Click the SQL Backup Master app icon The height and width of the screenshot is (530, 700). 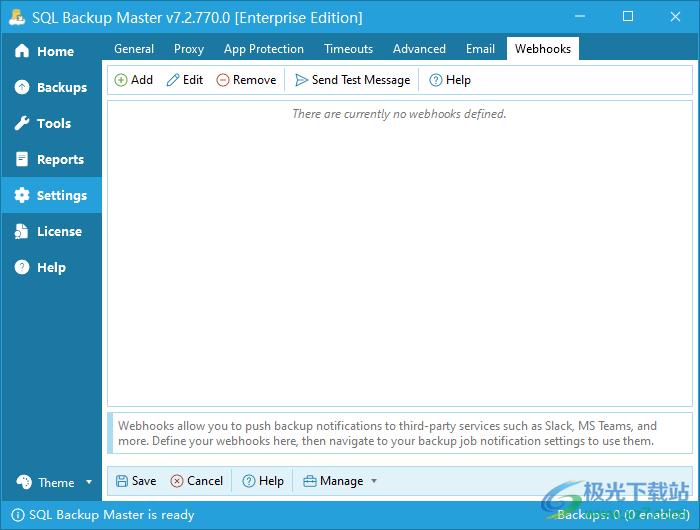pyautogui.click(x=17, y=17)
